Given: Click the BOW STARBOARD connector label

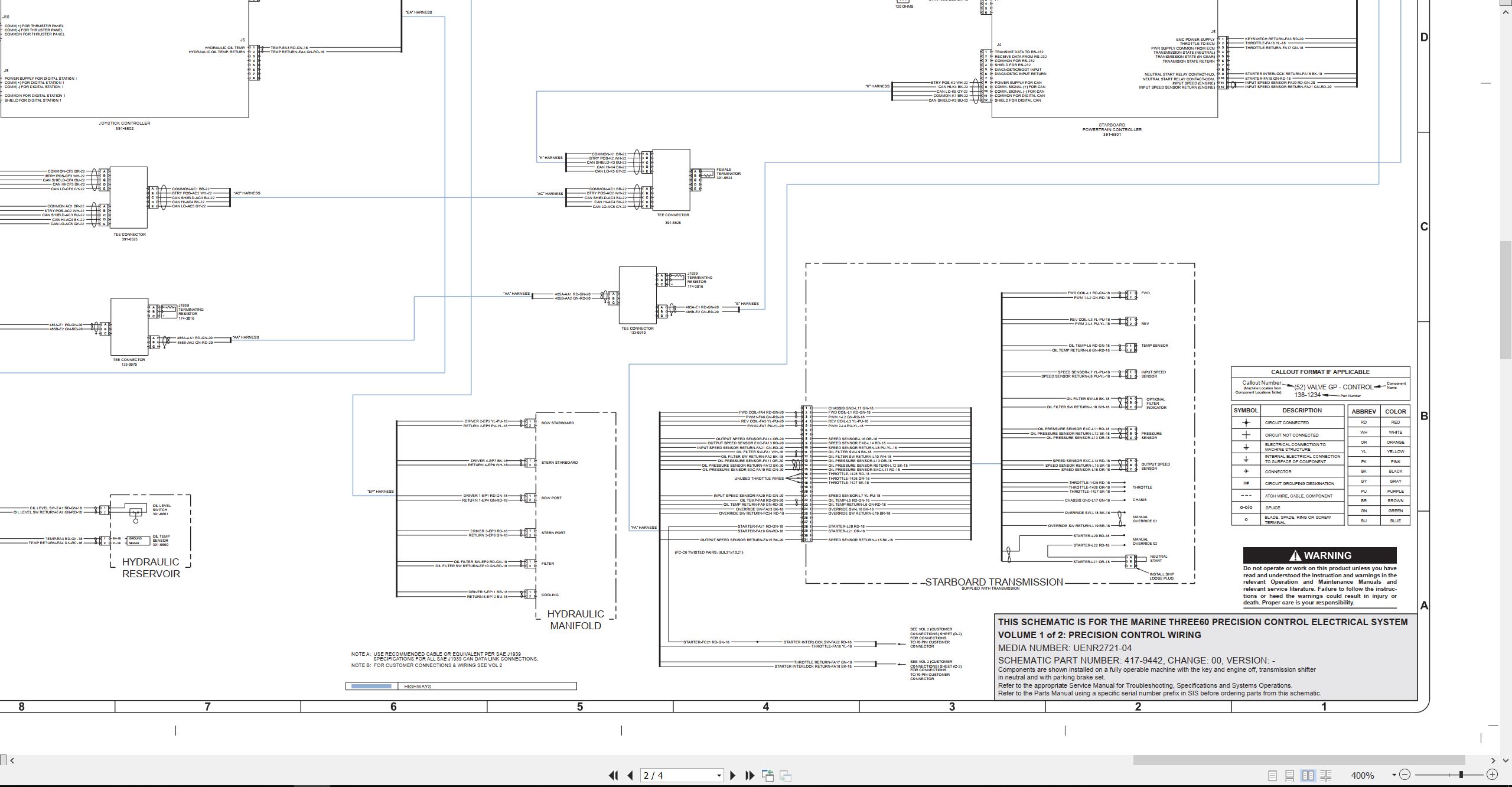Looking at the screenshot, I should 558,423.
